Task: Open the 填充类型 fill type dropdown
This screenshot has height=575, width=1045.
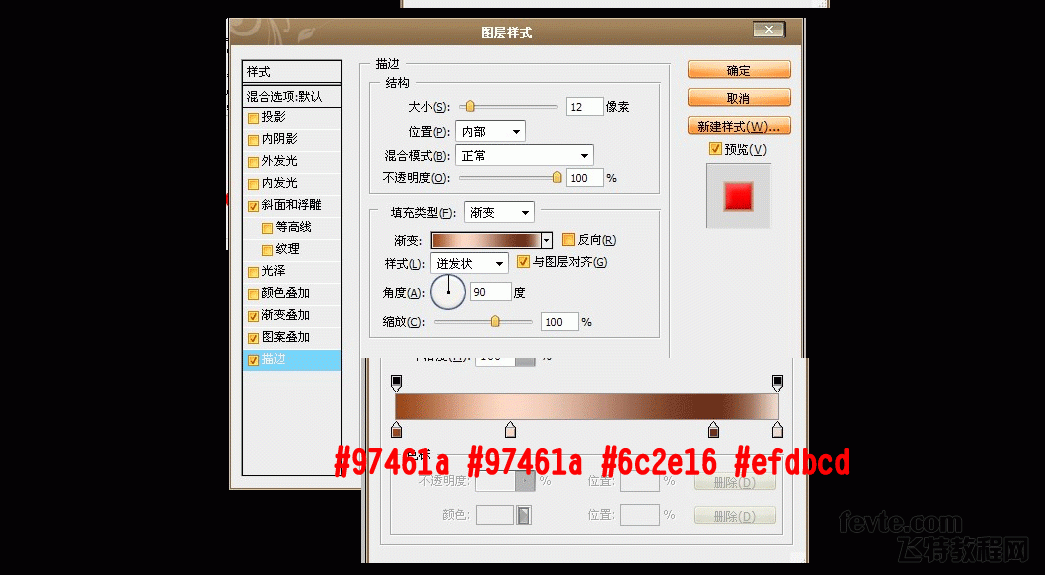Action: (499, 213)
